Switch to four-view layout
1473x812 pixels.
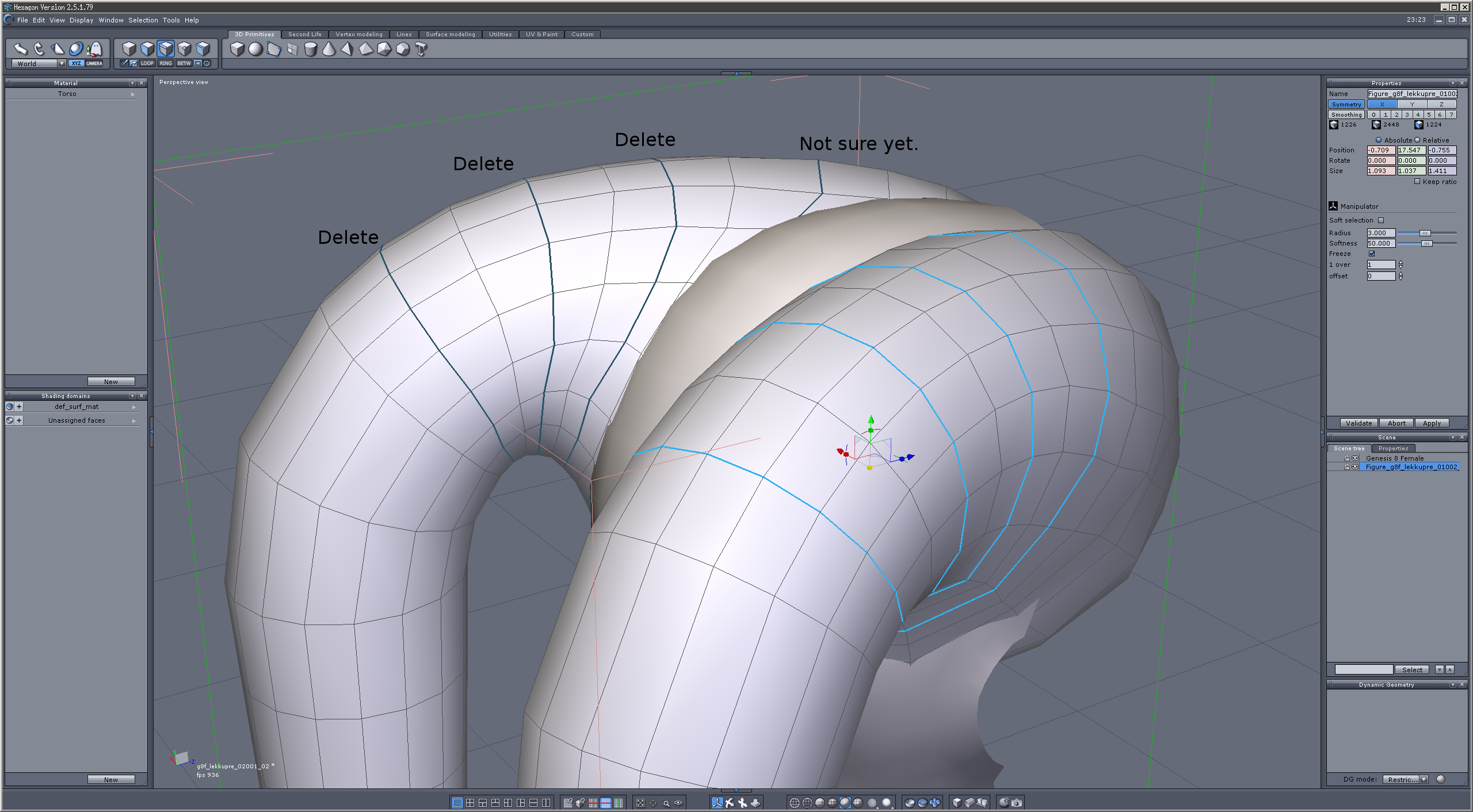(x=470, y=803)
